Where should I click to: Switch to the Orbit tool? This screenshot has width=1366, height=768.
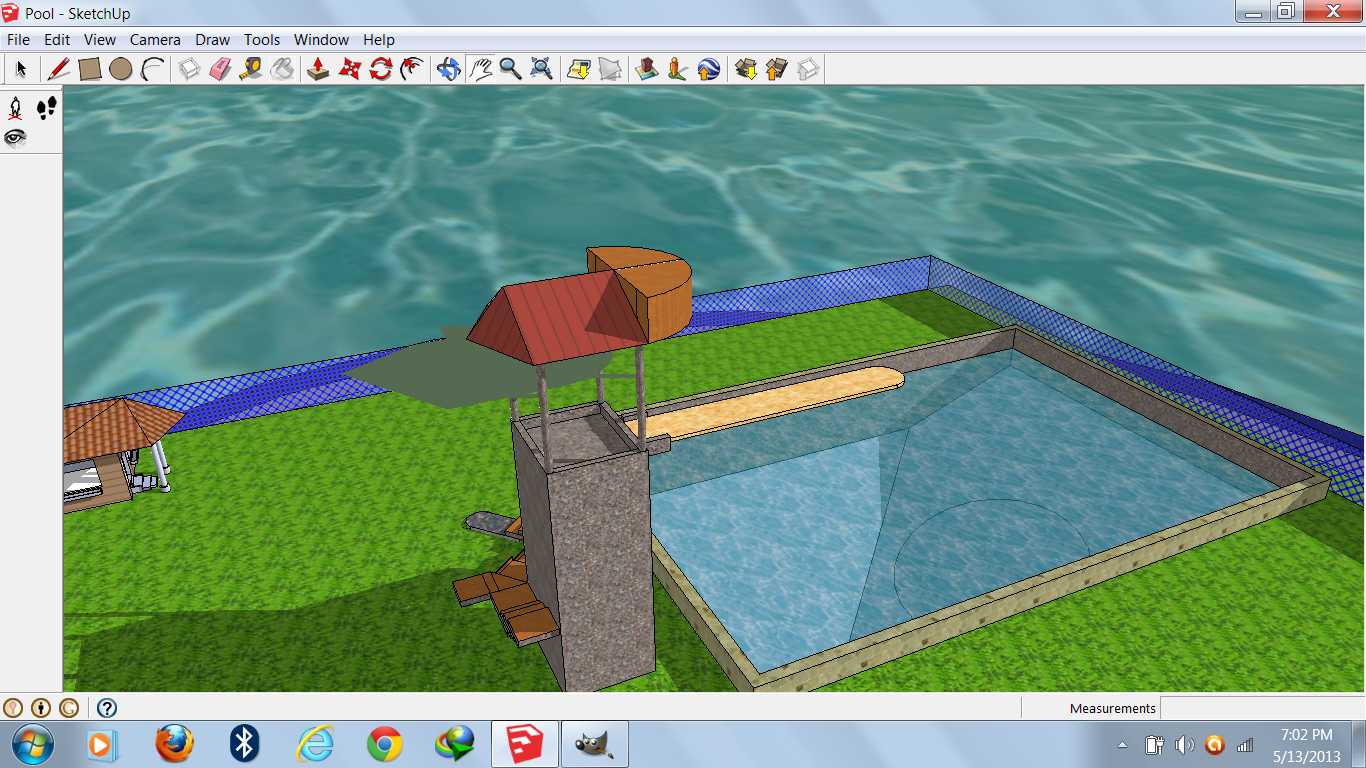tap(449, 69)
